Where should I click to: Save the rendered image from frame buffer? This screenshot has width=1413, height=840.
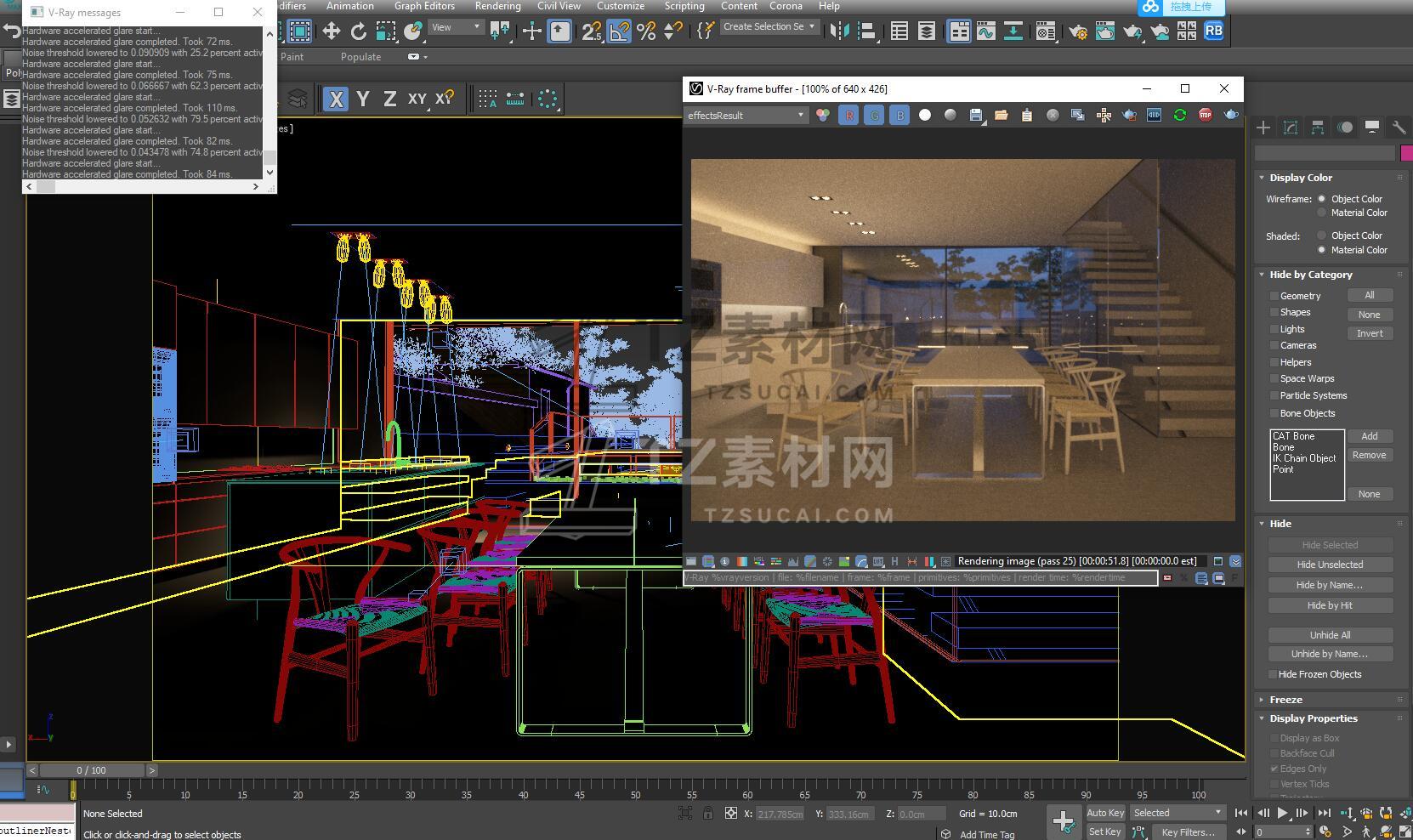(975, 115)
